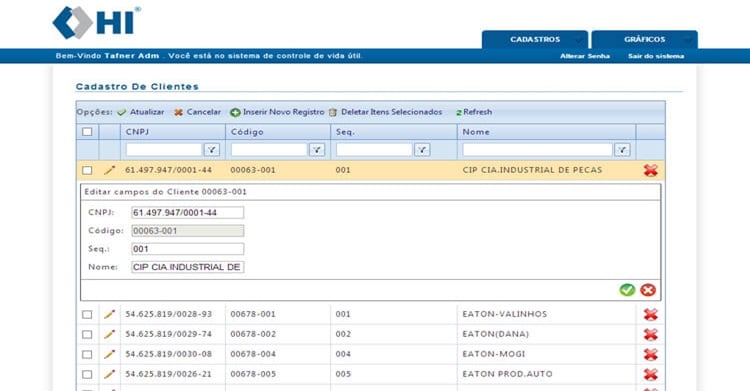Delete the CIP CIA.INDUSTRIAL DE PECAS row
Screen dimensions: 750x391
pyautogui.click(x=651, y=170)
